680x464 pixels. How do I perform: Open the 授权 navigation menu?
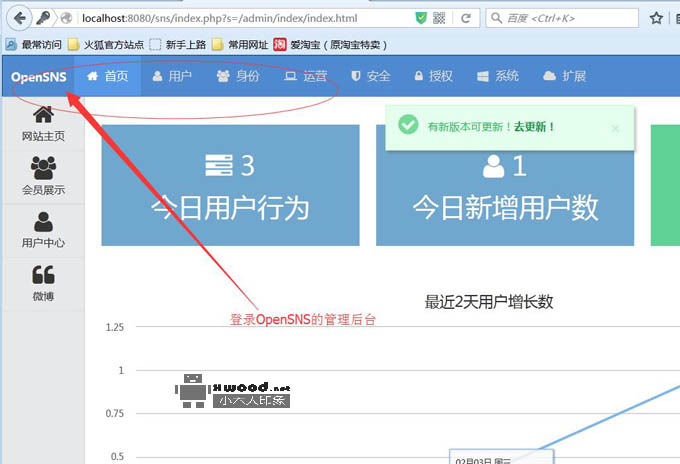click(433, 76)
